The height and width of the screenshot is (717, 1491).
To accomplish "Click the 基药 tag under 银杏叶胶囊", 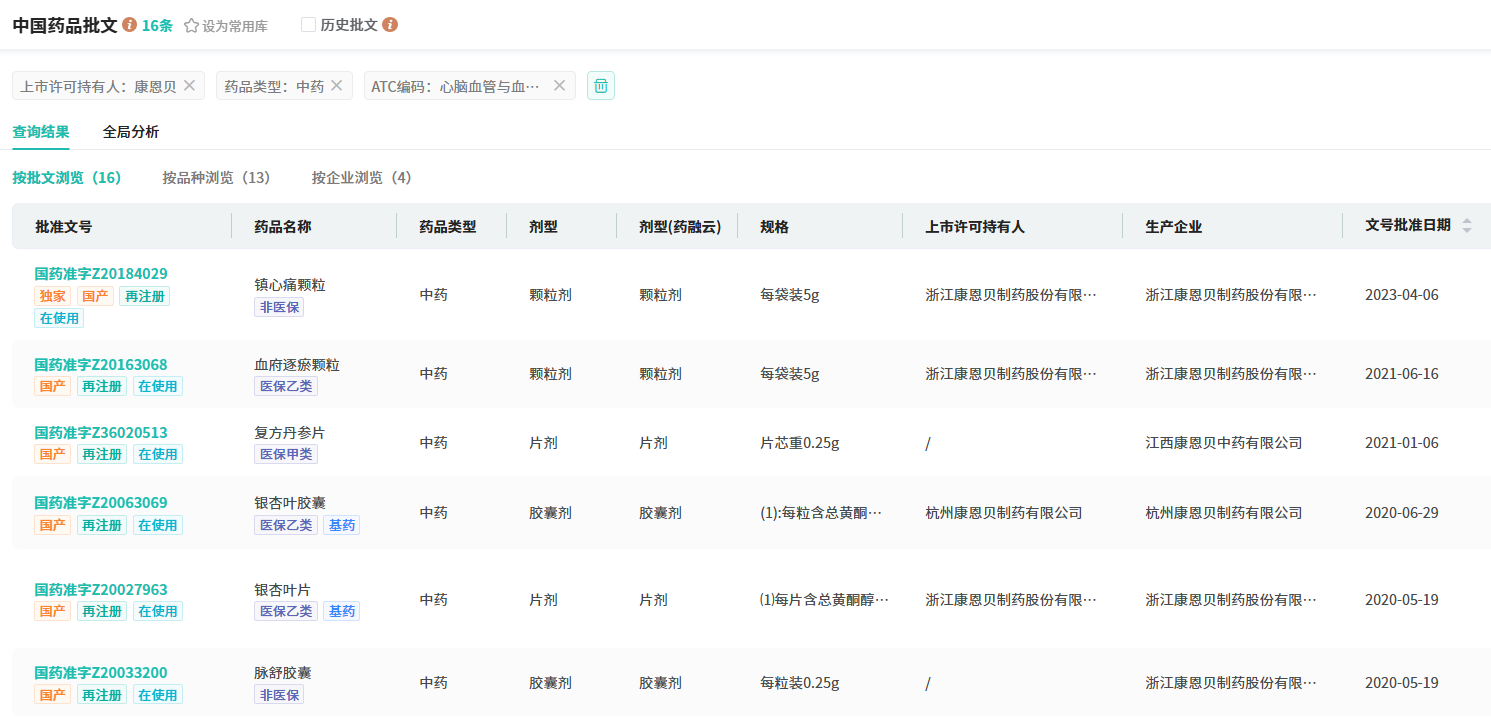I will click(x=341, y=525).
